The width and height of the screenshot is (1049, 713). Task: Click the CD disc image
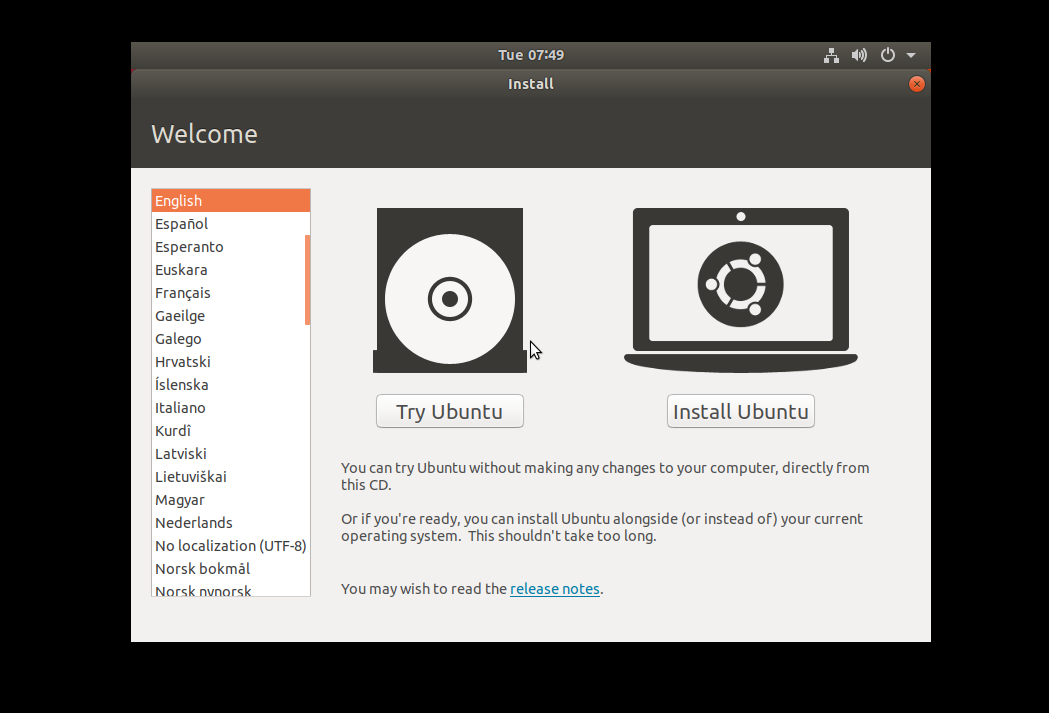(450, 290)
